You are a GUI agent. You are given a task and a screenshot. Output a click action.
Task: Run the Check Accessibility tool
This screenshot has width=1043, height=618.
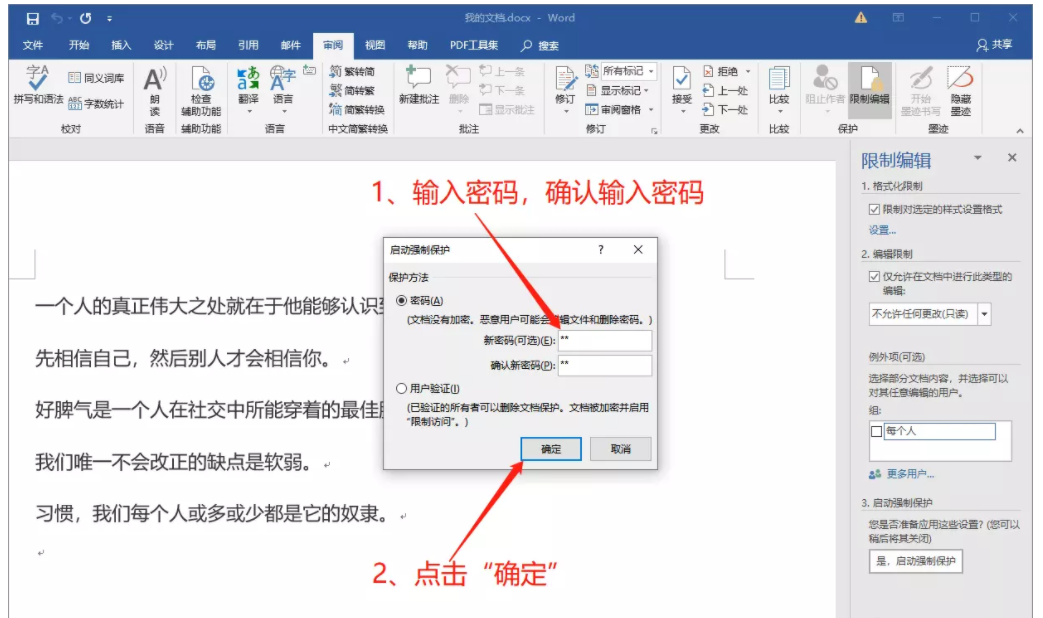pos(201,92)
